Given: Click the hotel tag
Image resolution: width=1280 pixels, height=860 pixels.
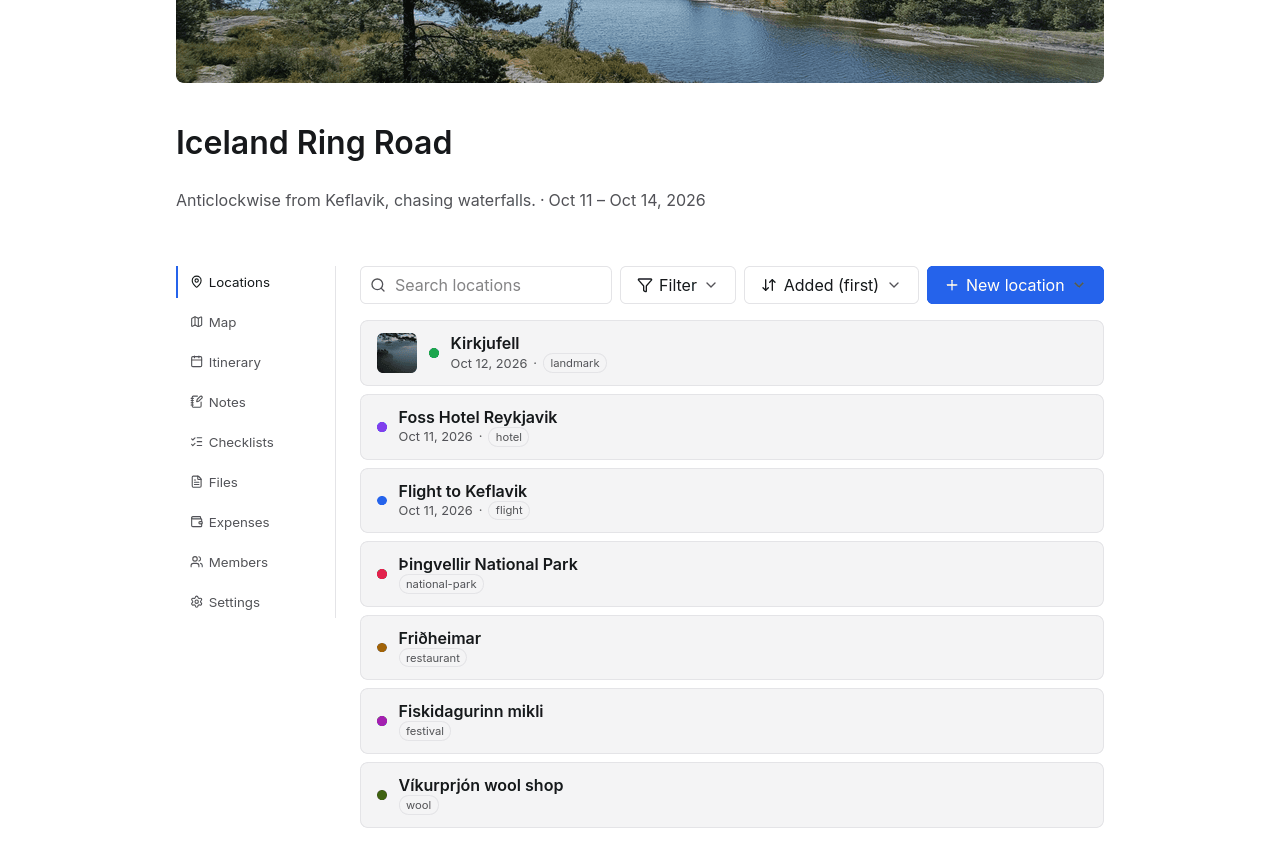Looking at the screenshot, I should click(509, 437).
